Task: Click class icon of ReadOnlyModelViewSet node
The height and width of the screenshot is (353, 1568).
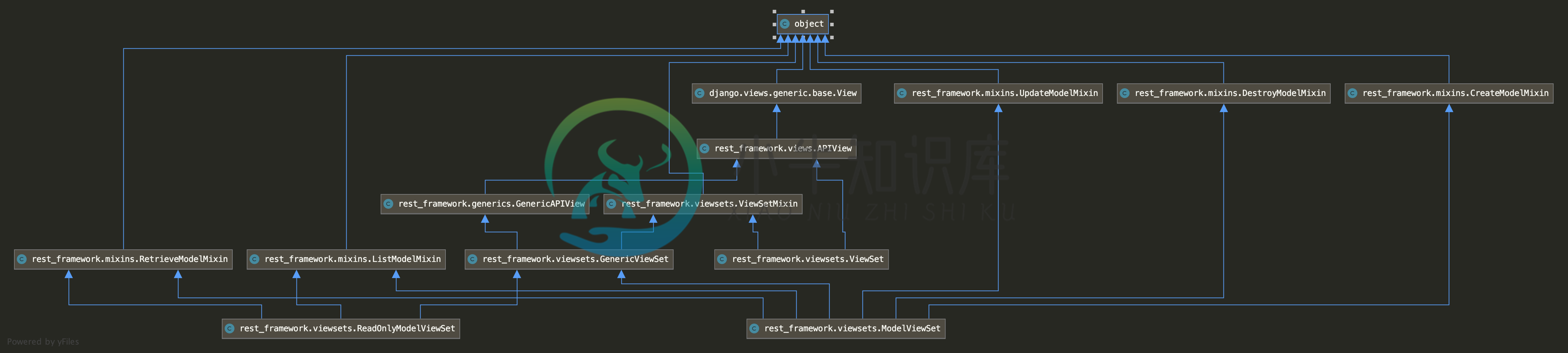Action: (x=230, y=328)
